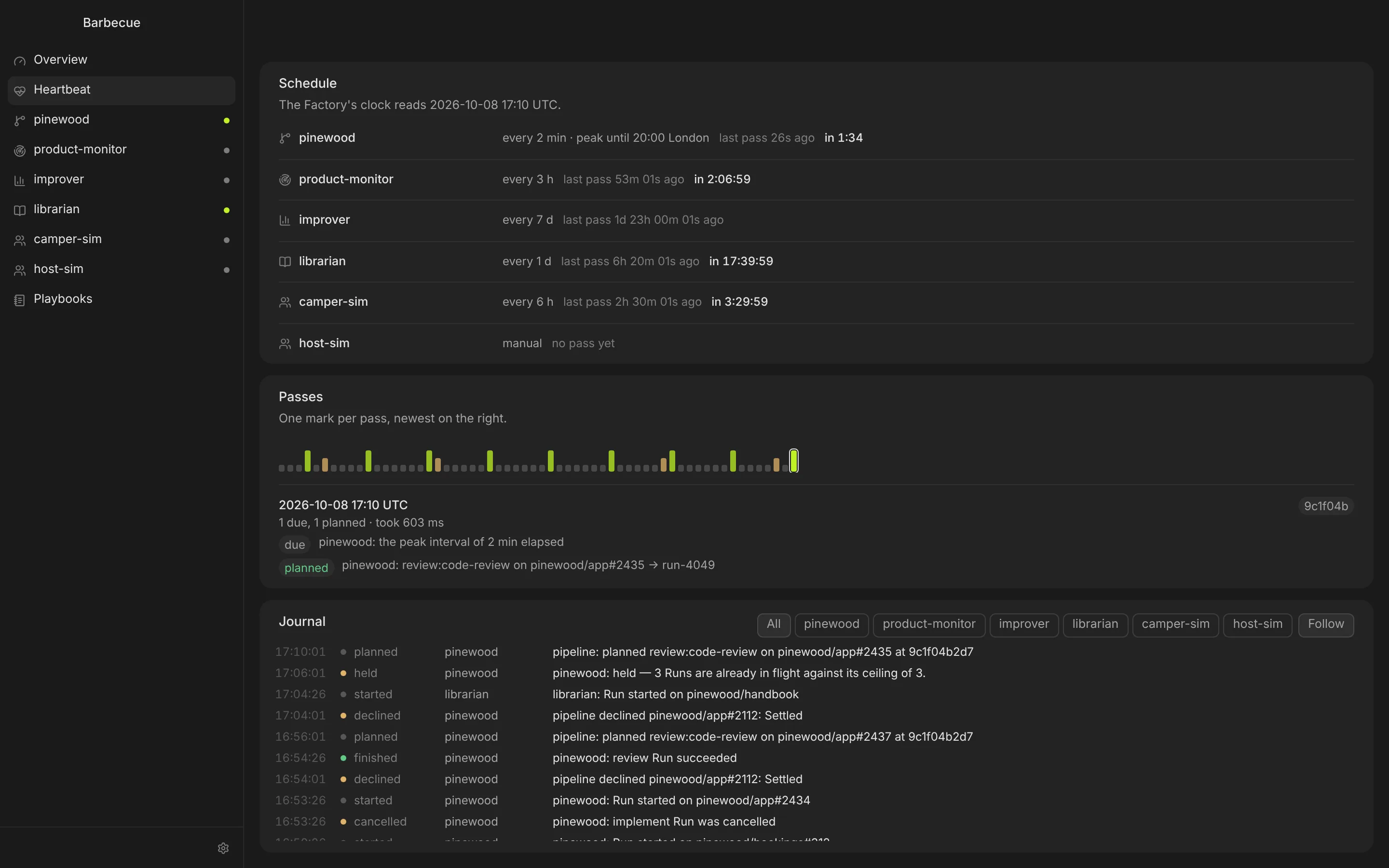This screenshot has width=1389, height=868.
Task: Click librarian book icon in Schedule list
Action: [x=285, y=261]
